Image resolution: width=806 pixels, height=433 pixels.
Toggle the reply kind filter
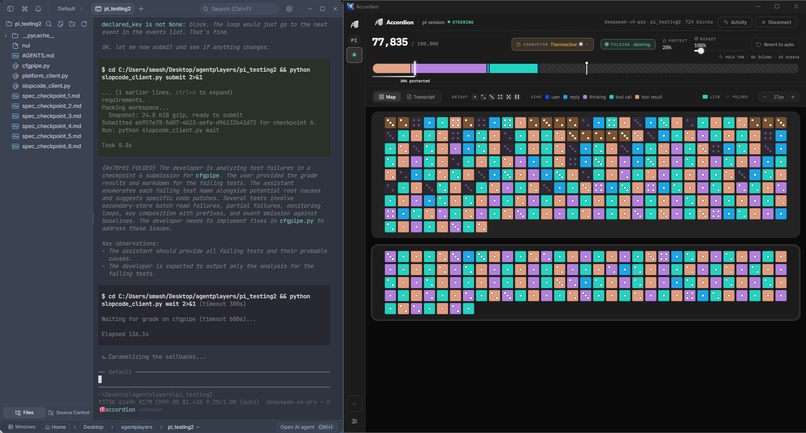[x=571, y=97]
